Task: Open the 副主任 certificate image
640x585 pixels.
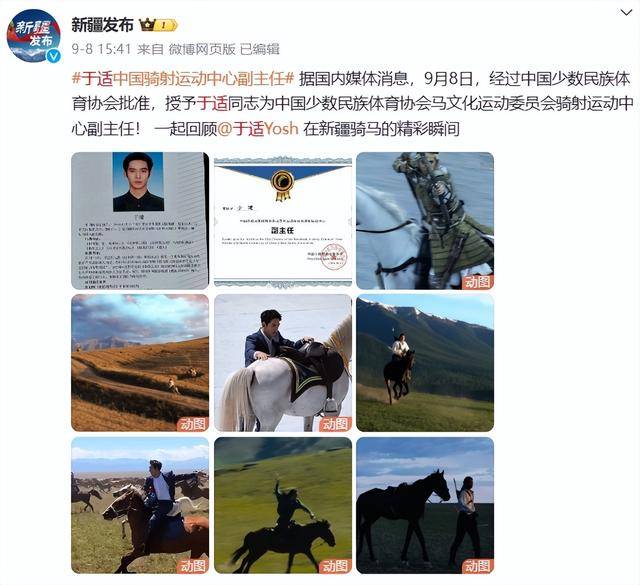Action: 283,221
